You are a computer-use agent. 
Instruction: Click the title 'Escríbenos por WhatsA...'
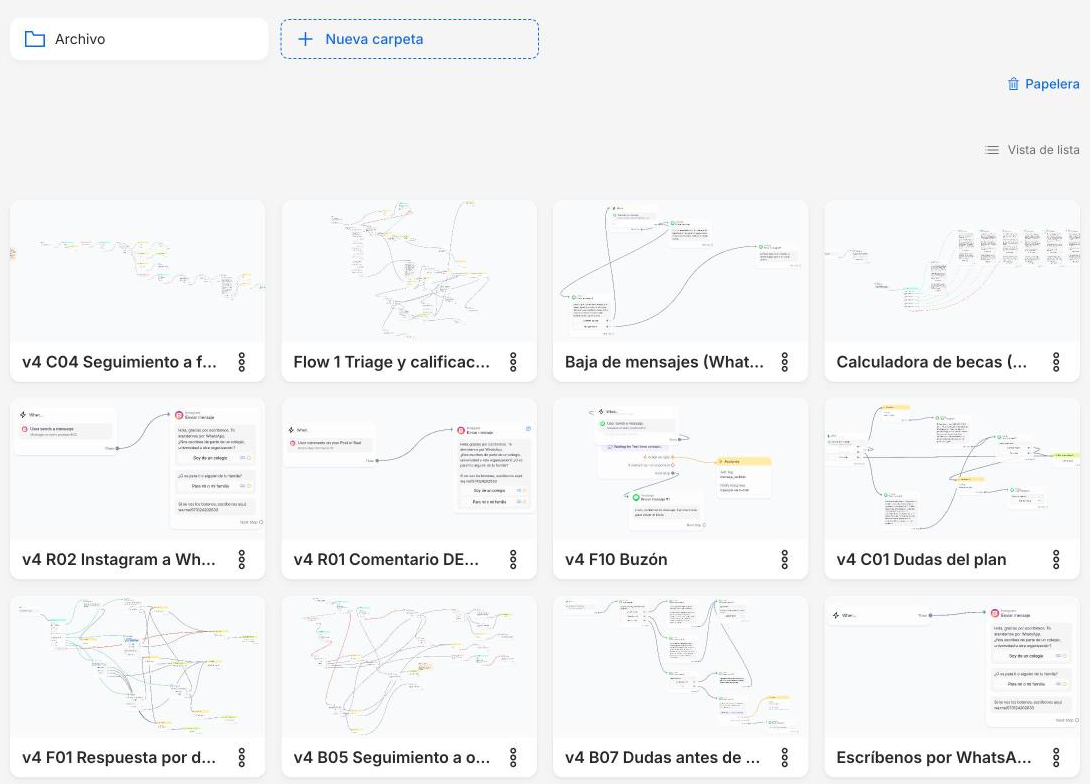934,758
